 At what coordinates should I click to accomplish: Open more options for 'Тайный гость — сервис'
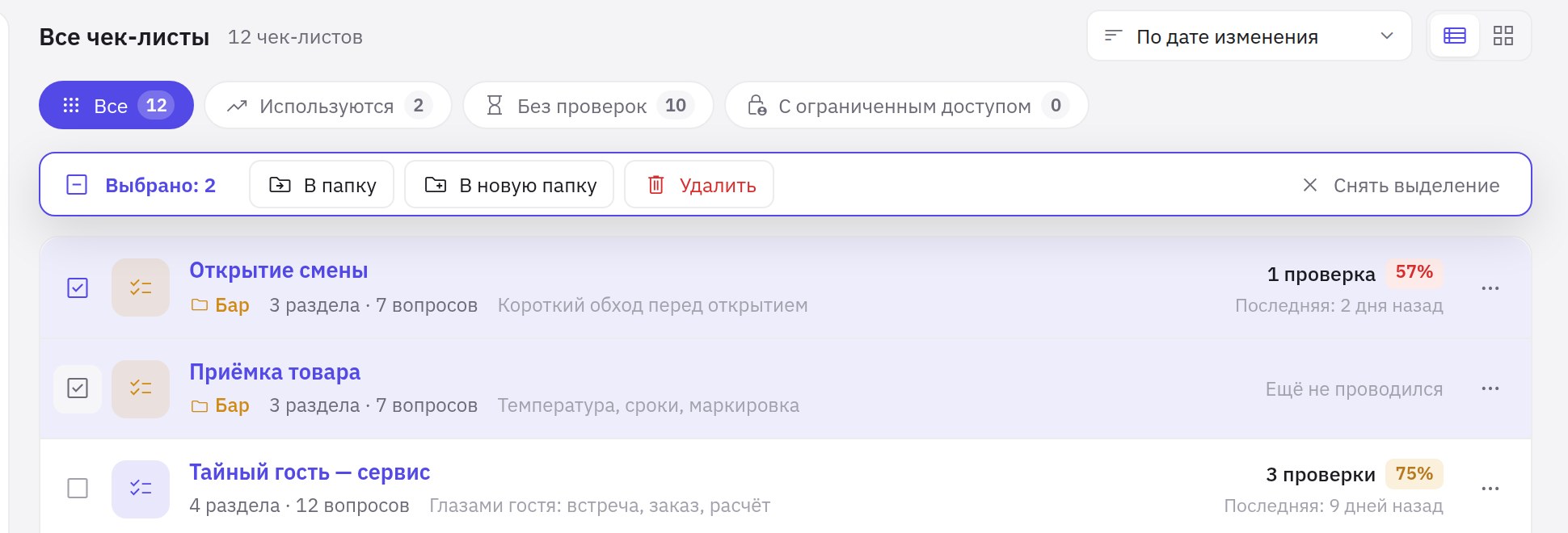tap(1490, 489)
